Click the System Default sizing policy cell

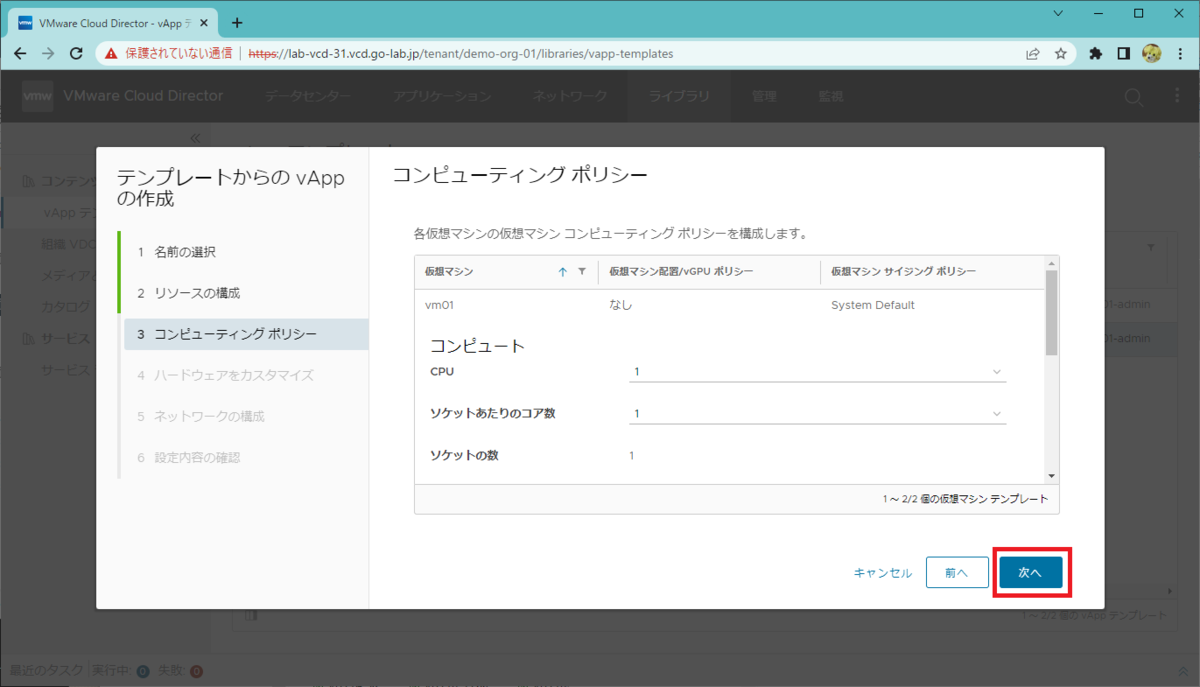(873, 305)
